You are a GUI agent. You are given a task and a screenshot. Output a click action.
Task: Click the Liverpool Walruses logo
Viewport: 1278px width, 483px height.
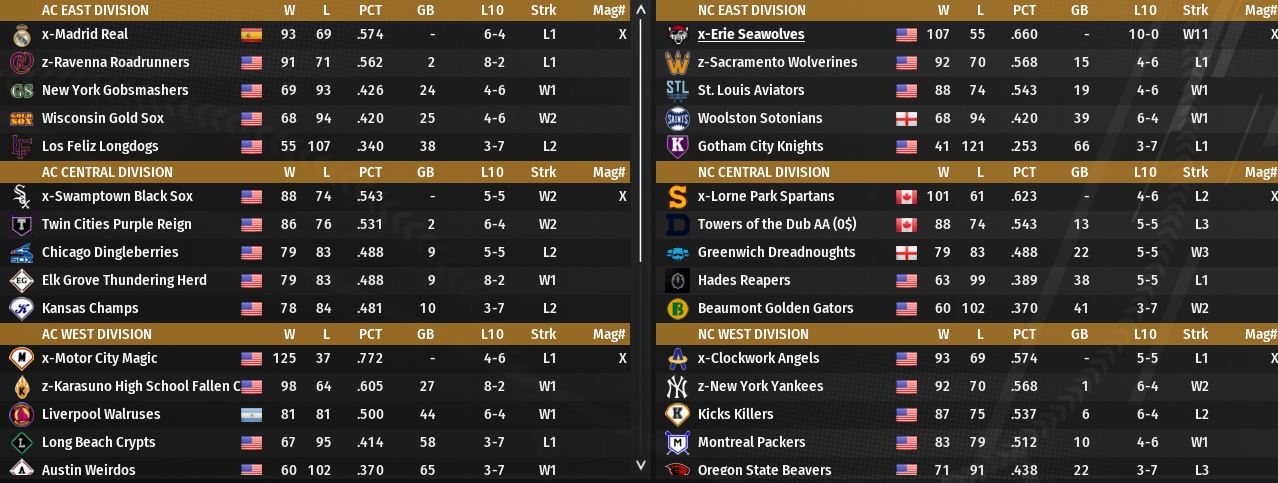tap(21, 415)
